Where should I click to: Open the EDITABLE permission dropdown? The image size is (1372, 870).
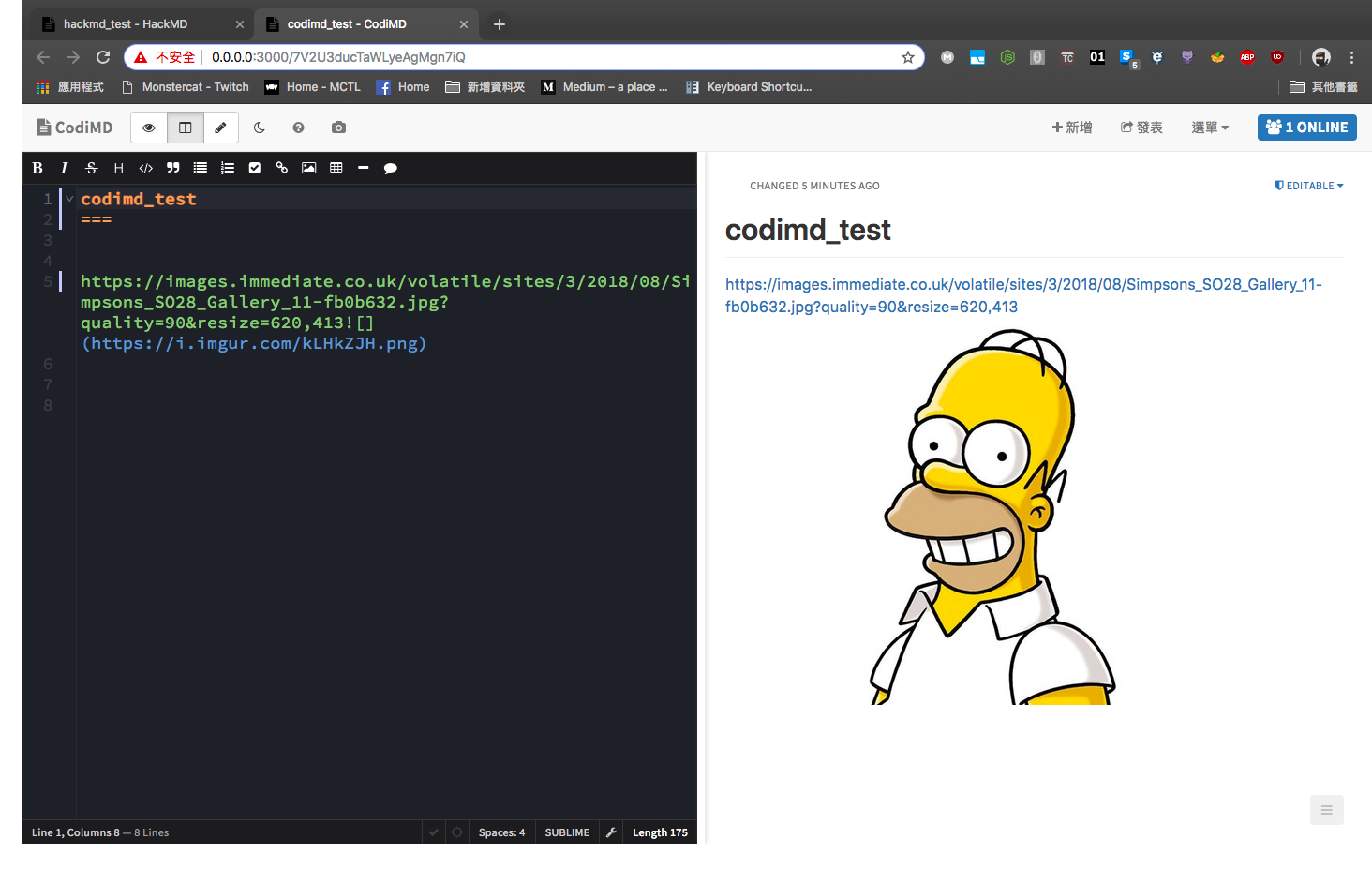(1309, 186)
